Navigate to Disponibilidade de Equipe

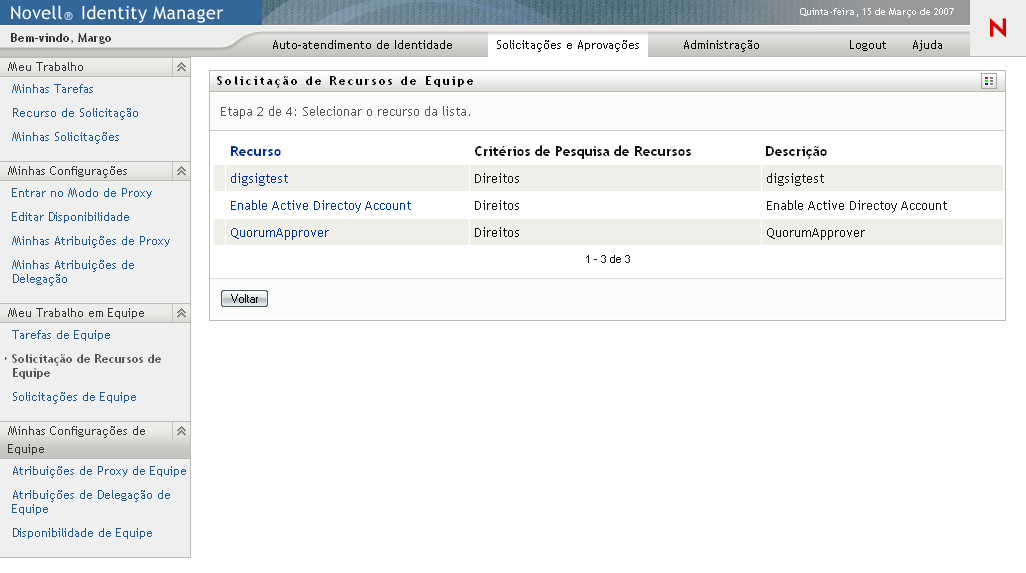click(82, 533)
